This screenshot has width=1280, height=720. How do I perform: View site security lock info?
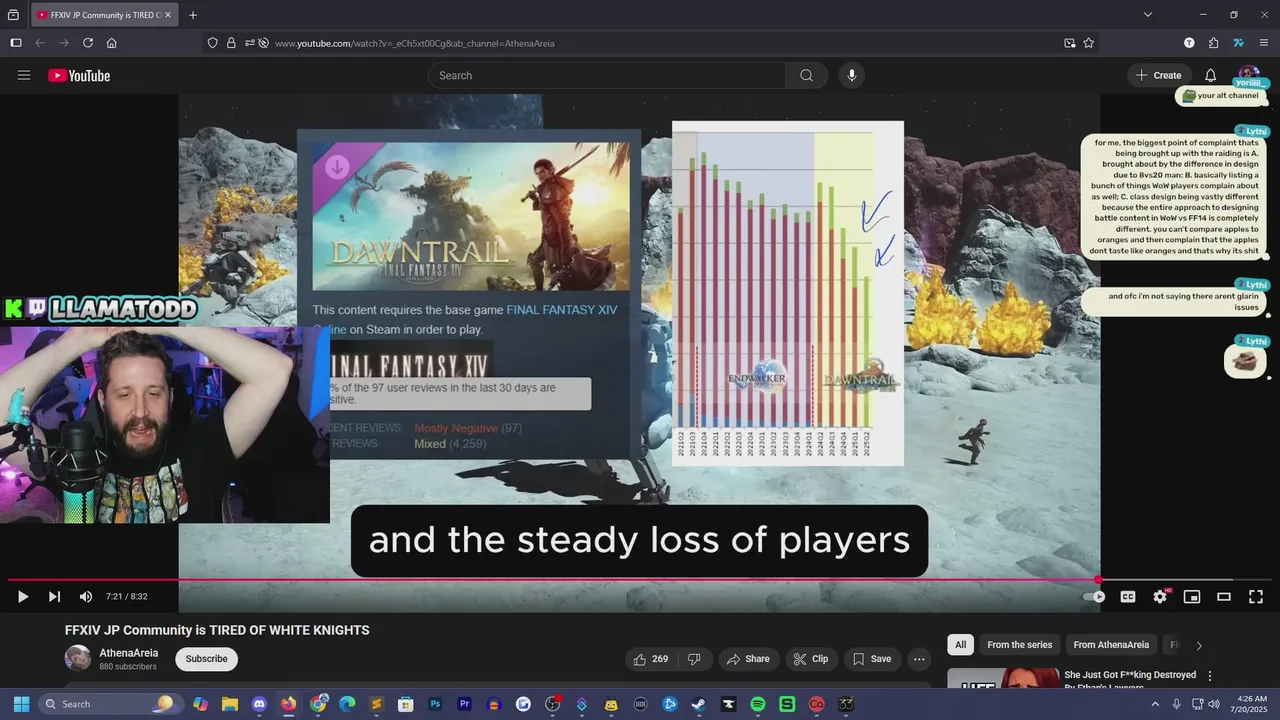pos(231,43)
